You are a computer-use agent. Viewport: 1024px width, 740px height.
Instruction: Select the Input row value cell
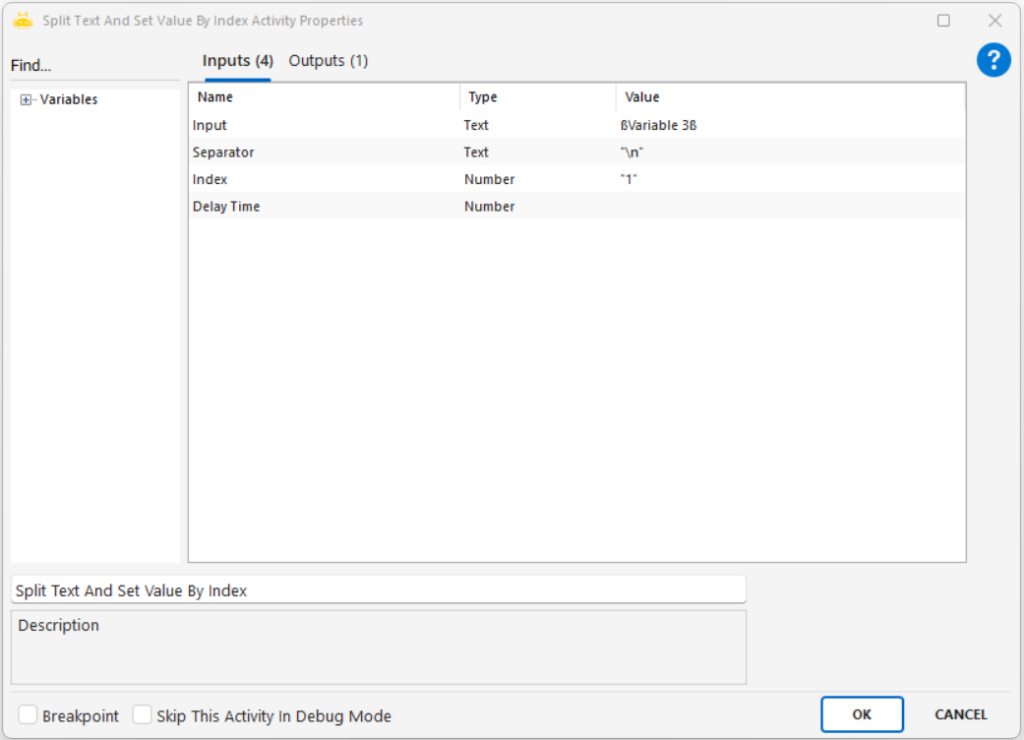(790, 125)
